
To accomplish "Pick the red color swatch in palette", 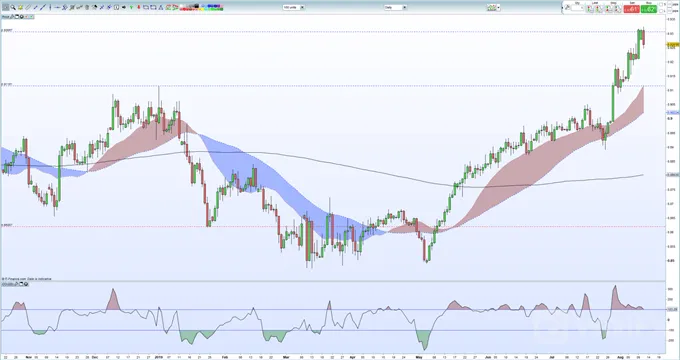I will point(183,9).
